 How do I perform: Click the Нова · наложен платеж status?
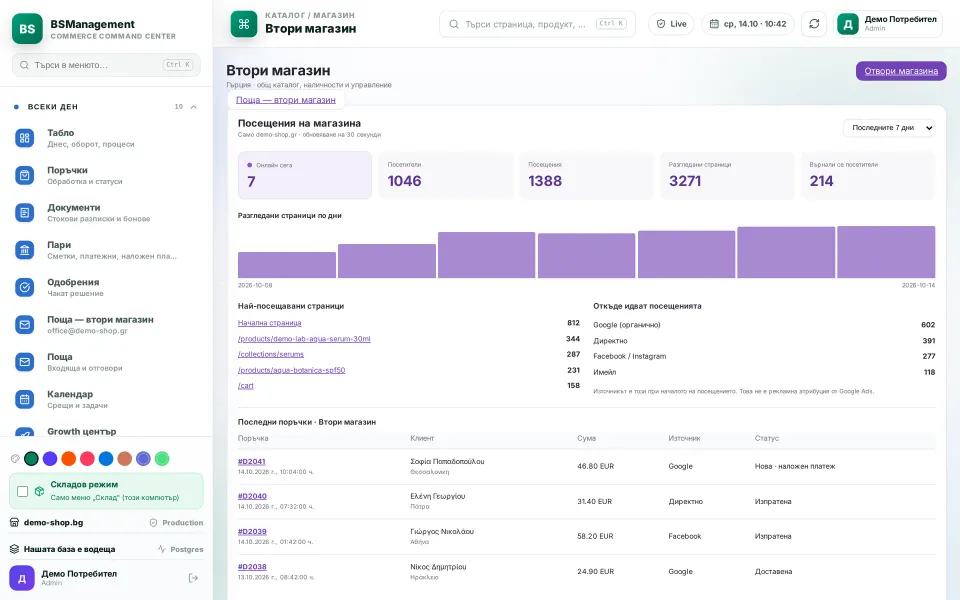coord(795,467)
